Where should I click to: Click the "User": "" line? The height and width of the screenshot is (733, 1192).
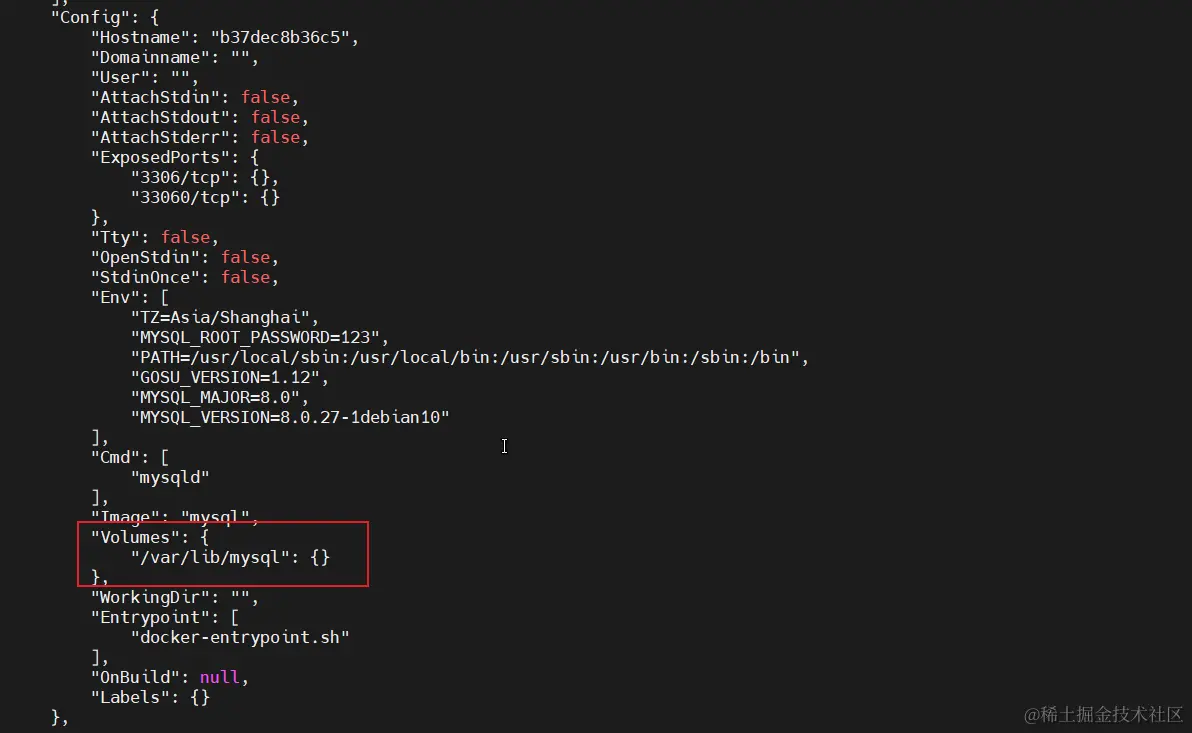pos(144,78)
